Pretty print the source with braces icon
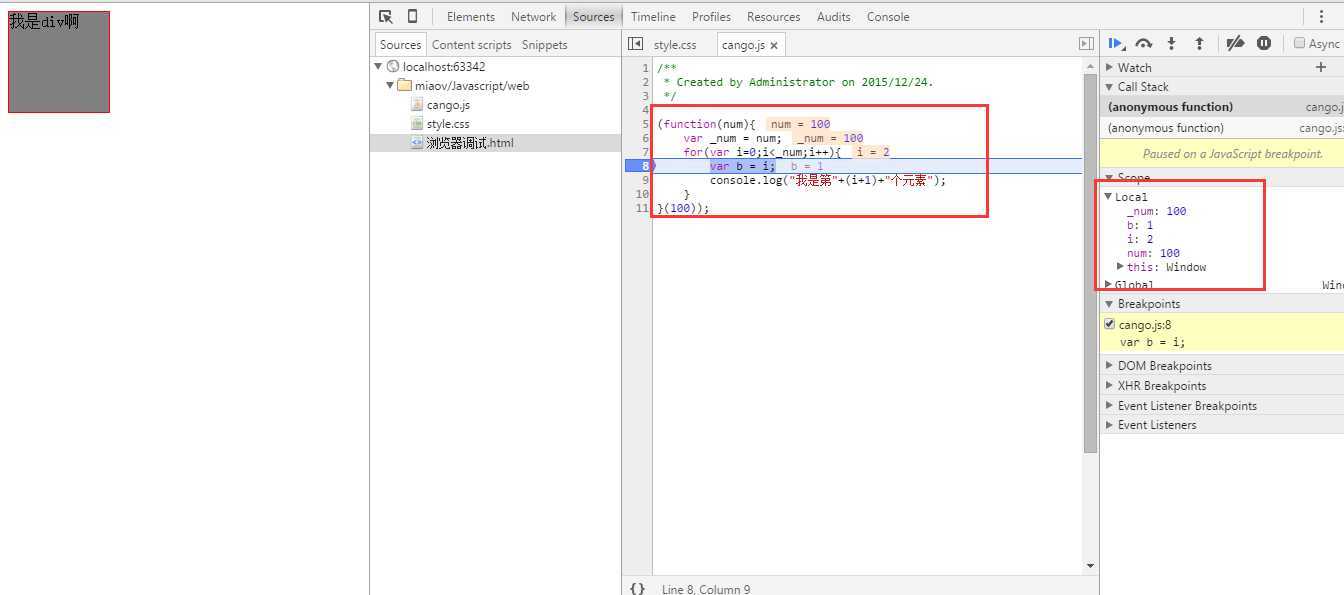 (637, 588)
